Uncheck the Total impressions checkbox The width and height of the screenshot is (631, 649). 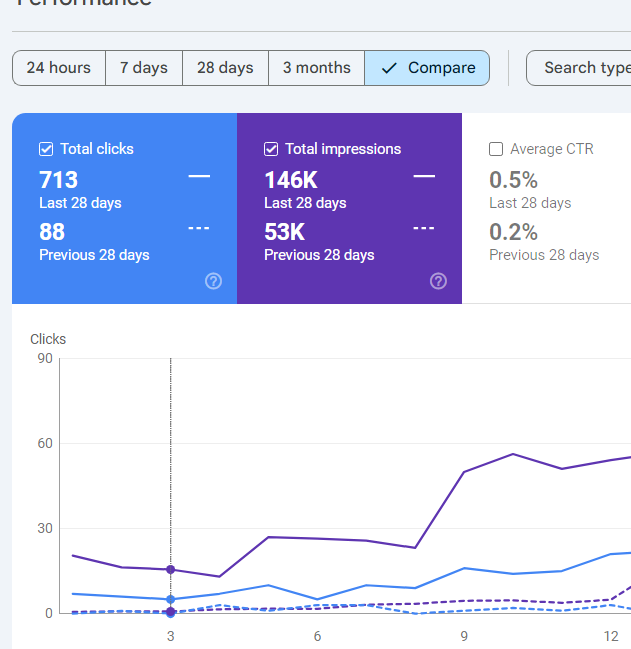pos(271,149)
